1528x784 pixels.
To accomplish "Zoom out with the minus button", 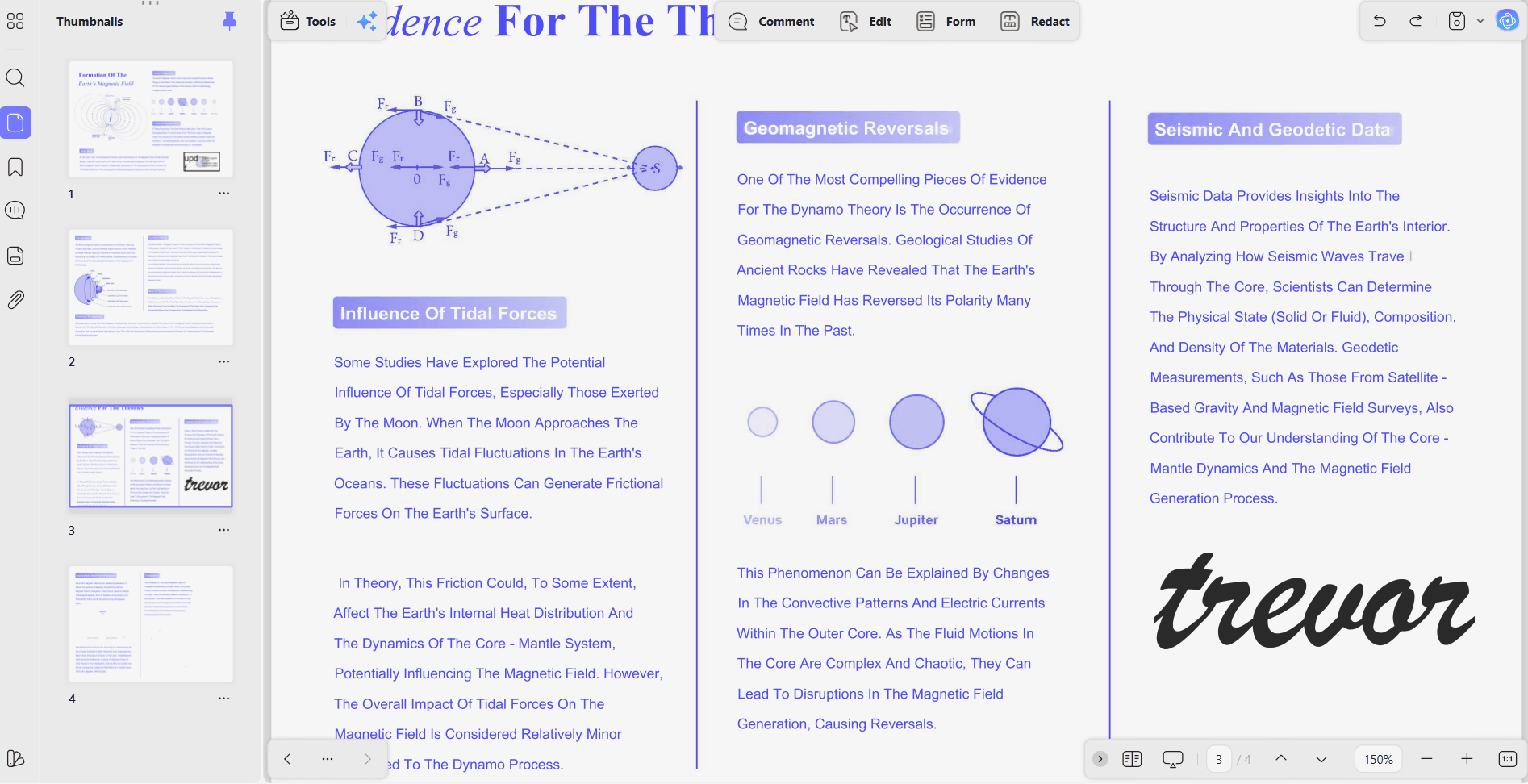I will 1426,759.
